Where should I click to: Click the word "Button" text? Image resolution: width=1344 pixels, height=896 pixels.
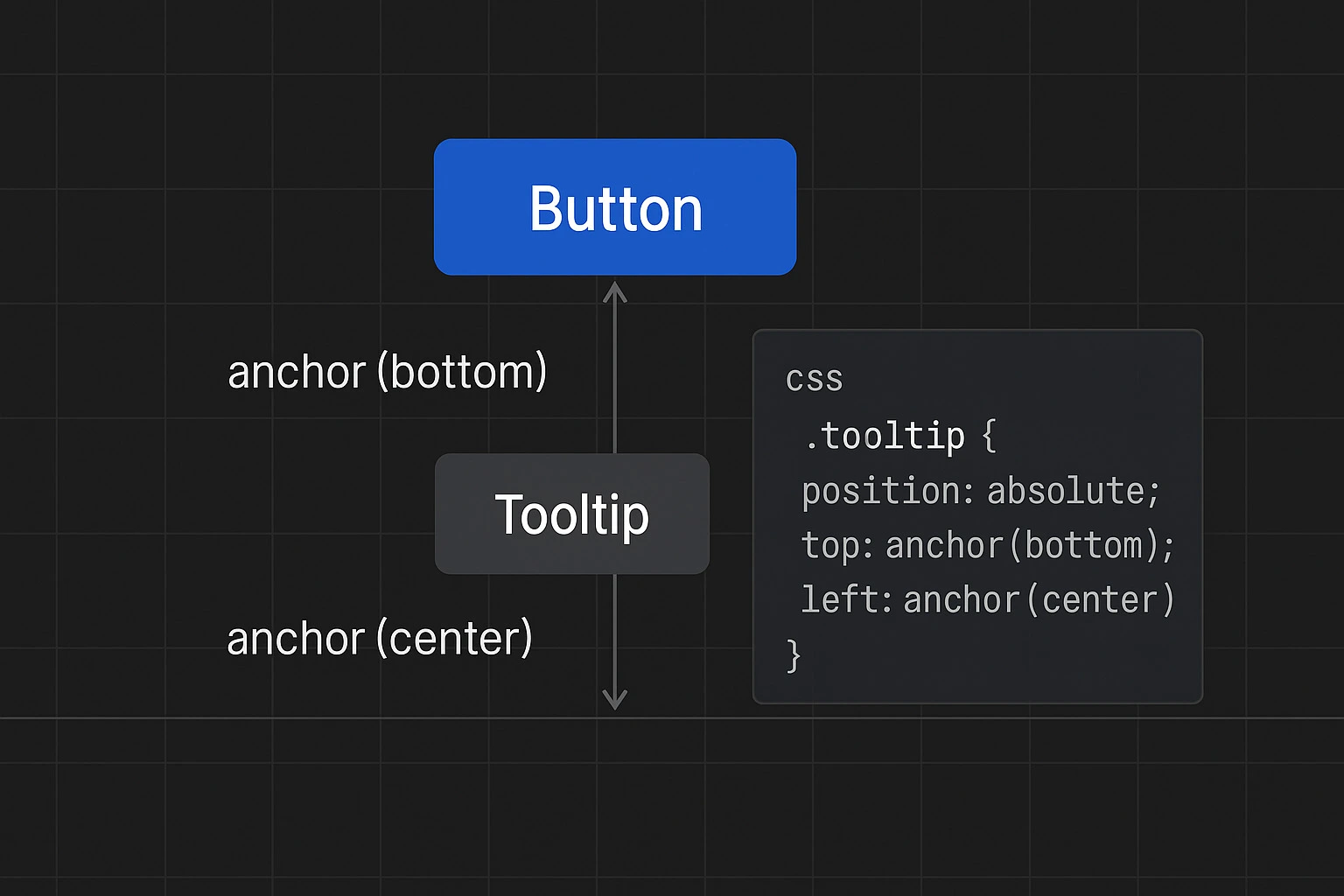(615, 209)
